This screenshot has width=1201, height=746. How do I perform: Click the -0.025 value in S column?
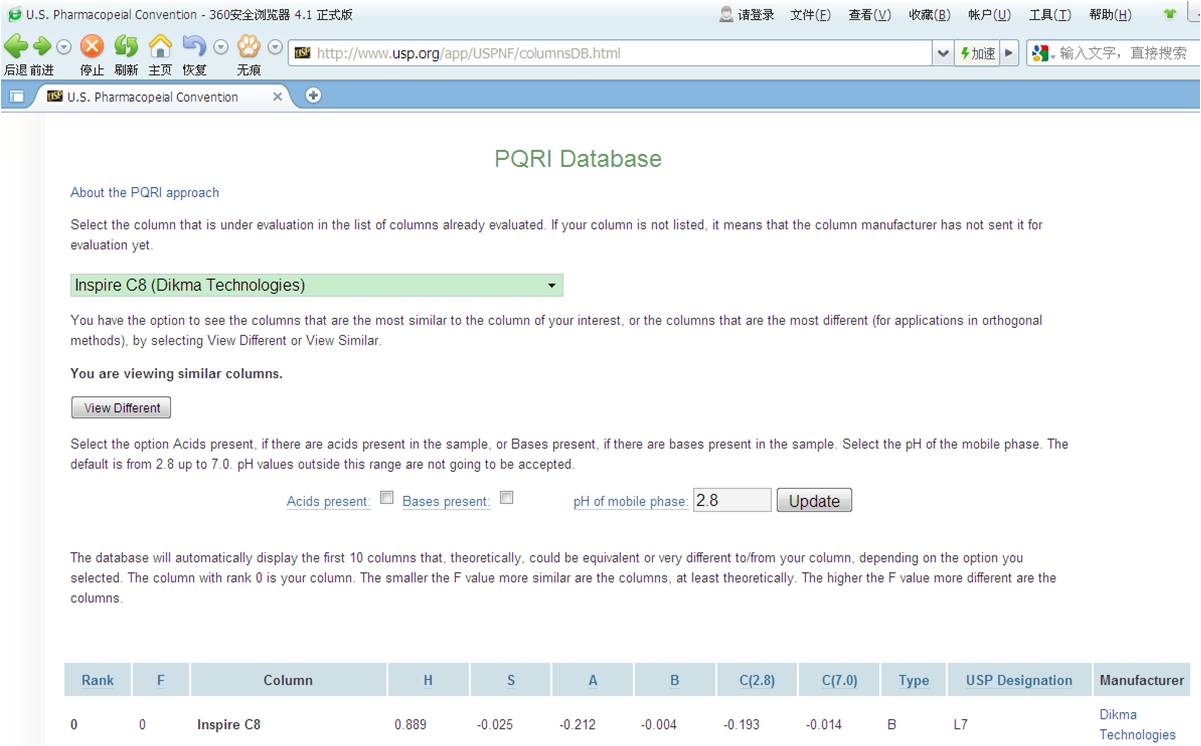pos(497,725)
